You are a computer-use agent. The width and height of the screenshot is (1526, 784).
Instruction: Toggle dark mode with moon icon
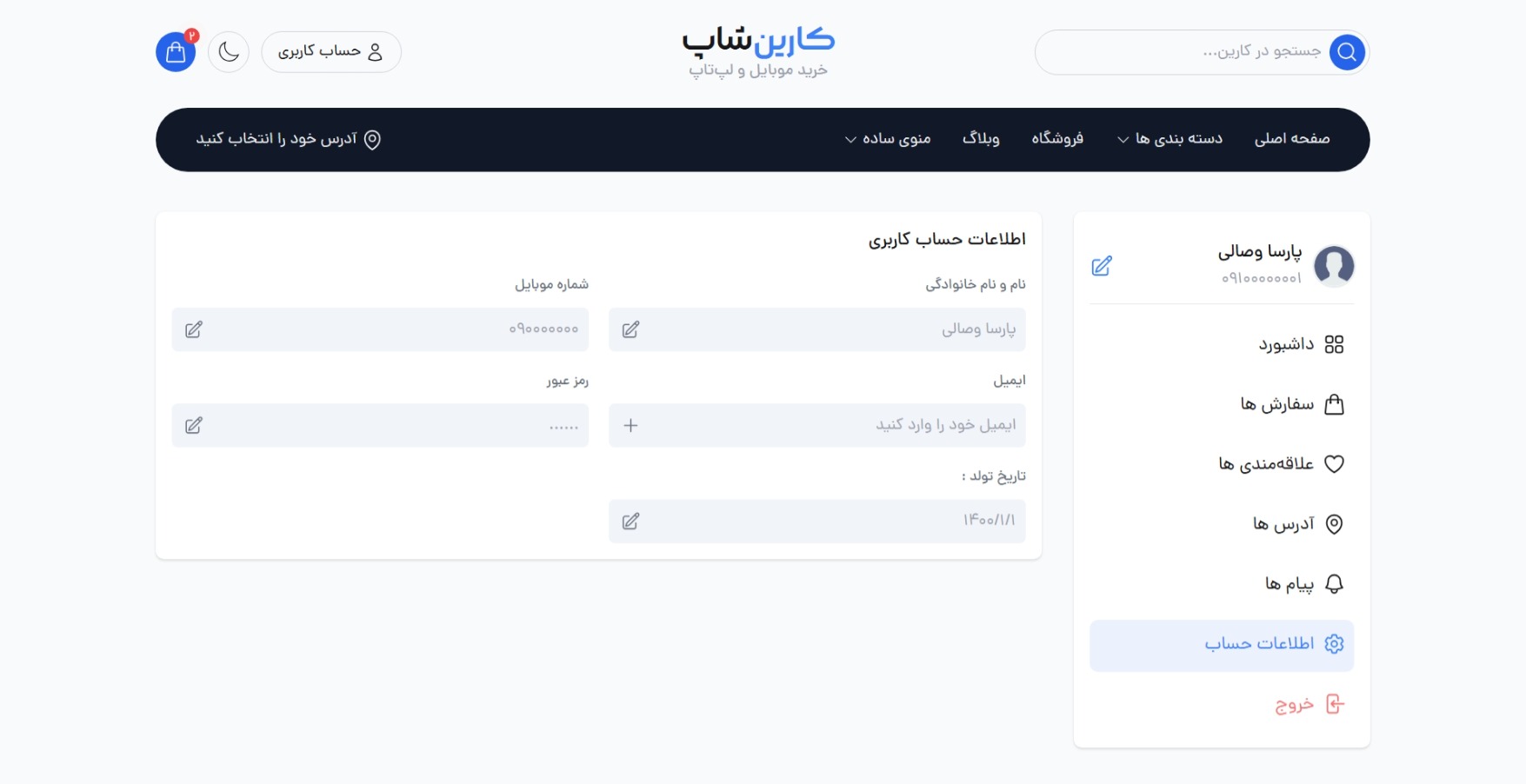(x=229, y=52)
